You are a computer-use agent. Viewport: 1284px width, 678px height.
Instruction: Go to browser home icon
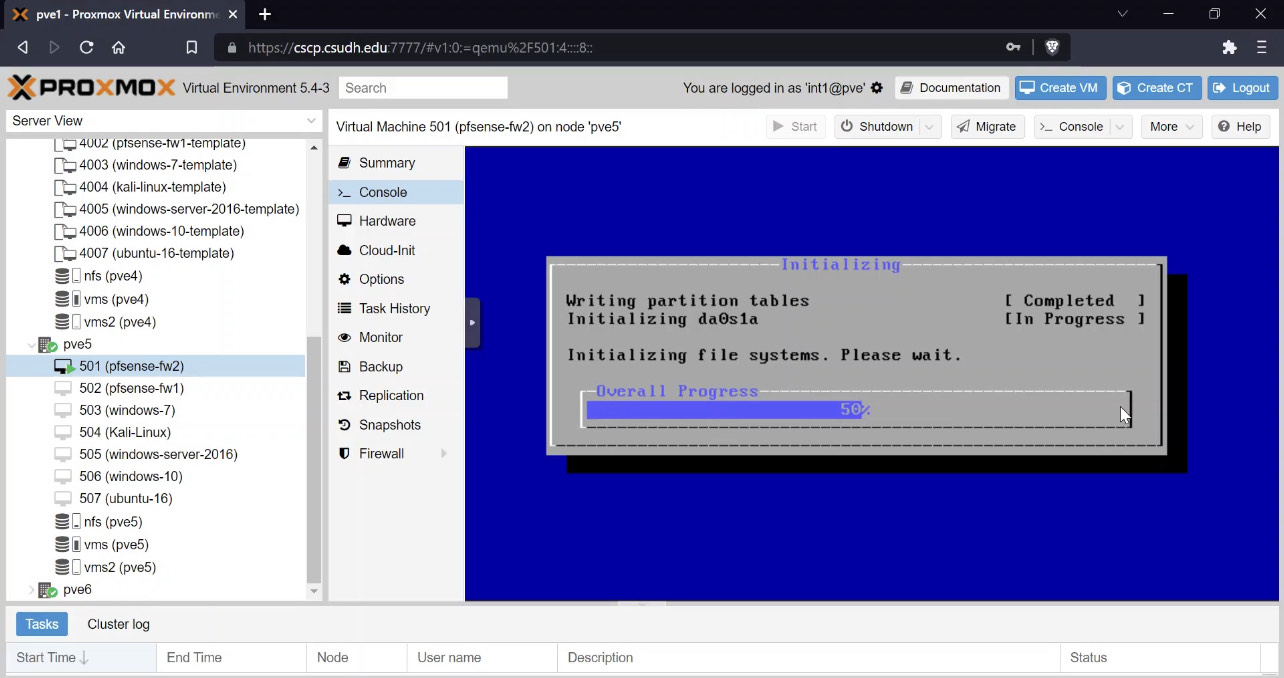(118, 47)
